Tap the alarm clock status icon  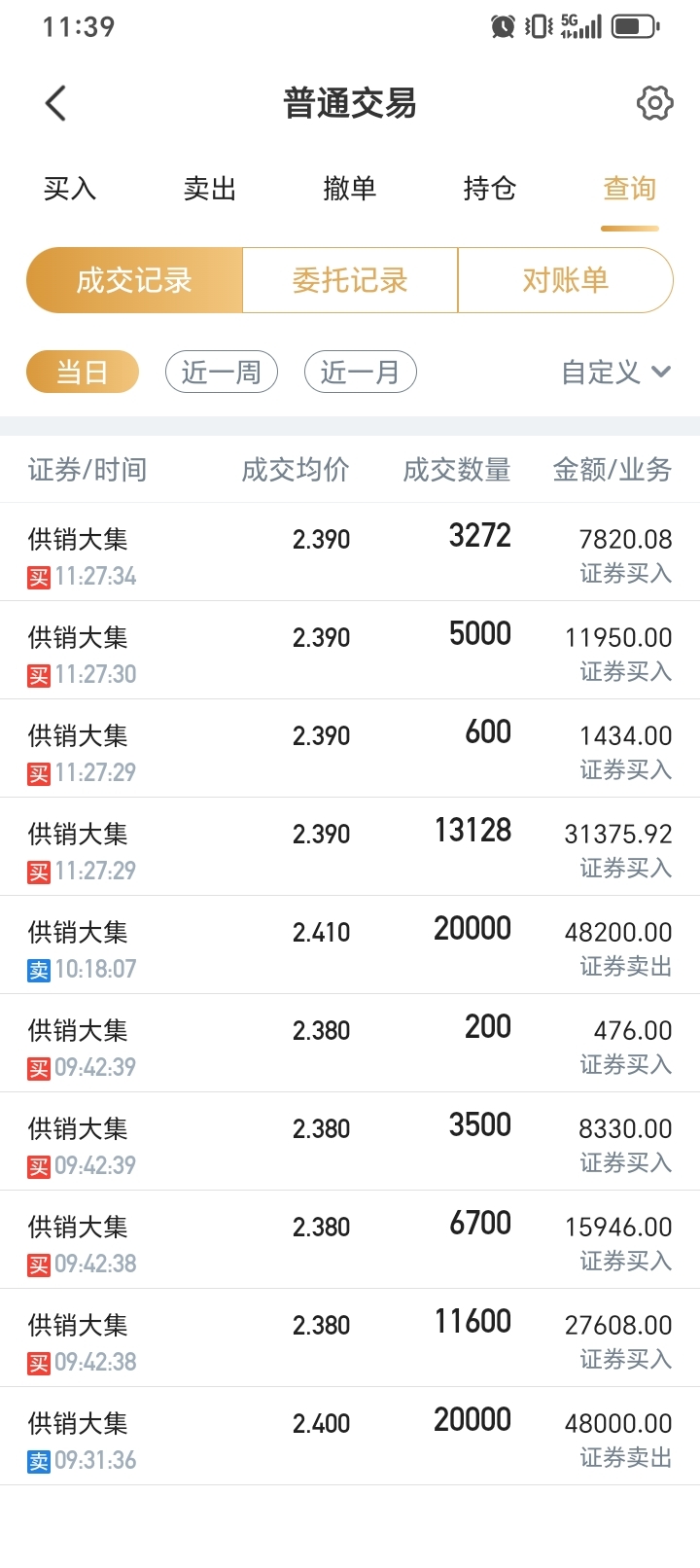(x=503, y=26)
